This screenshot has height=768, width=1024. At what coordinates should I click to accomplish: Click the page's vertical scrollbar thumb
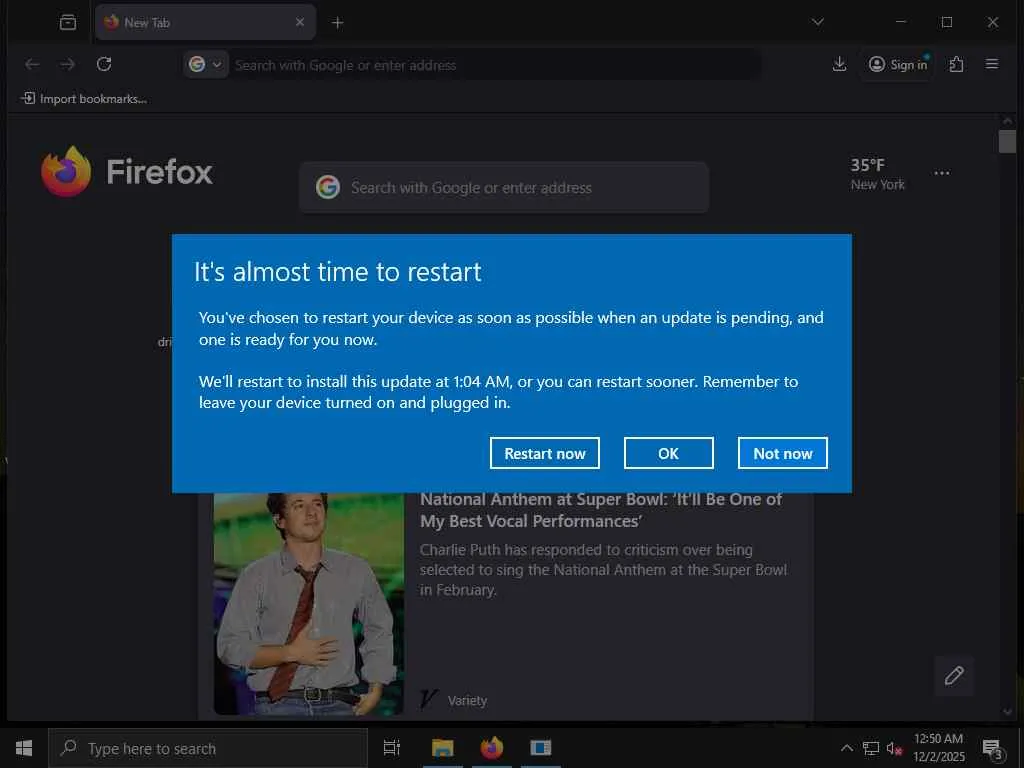point(1007,141)
